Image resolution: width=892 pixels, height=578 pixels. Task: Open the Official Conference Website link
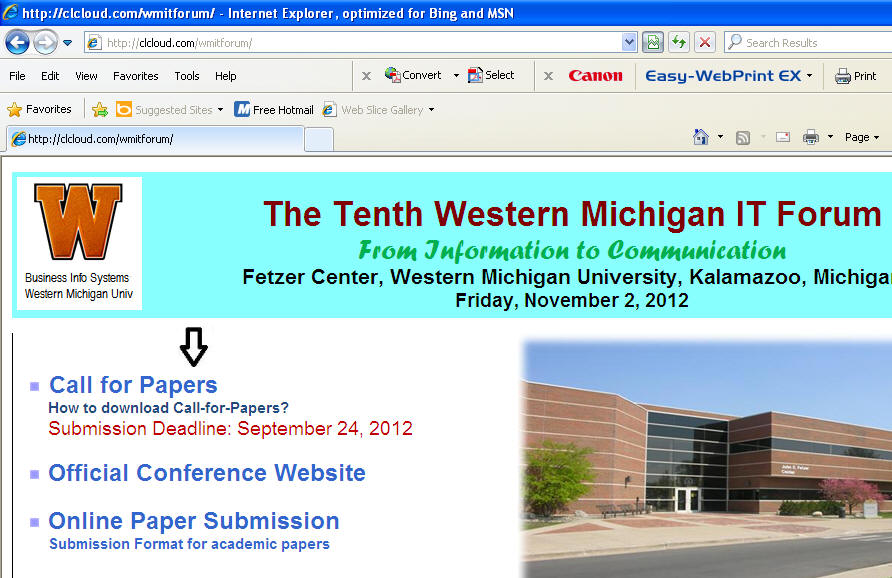click(207, 473)
